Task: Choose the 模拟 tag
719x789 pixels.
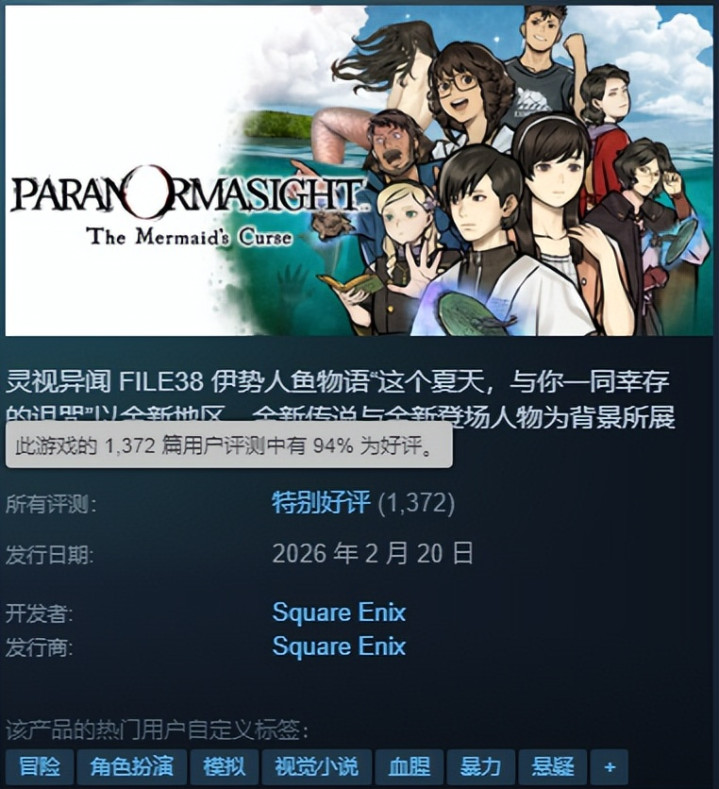Action: point(224,767)
